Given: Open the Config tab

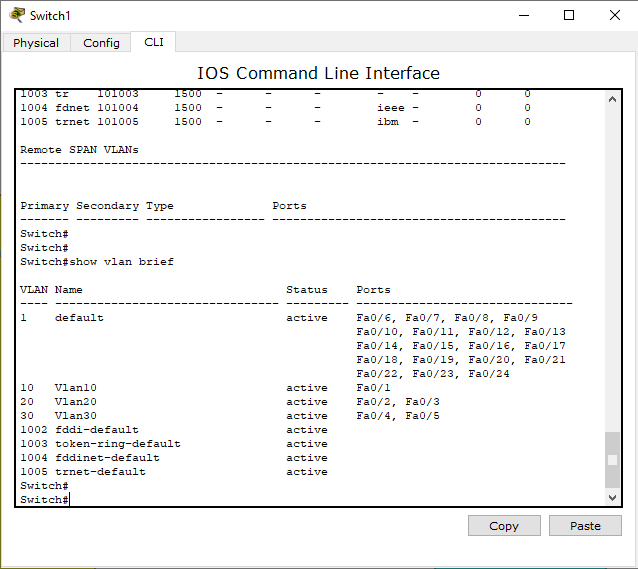Looking at the screenshot, I should [x=101, y=43].
